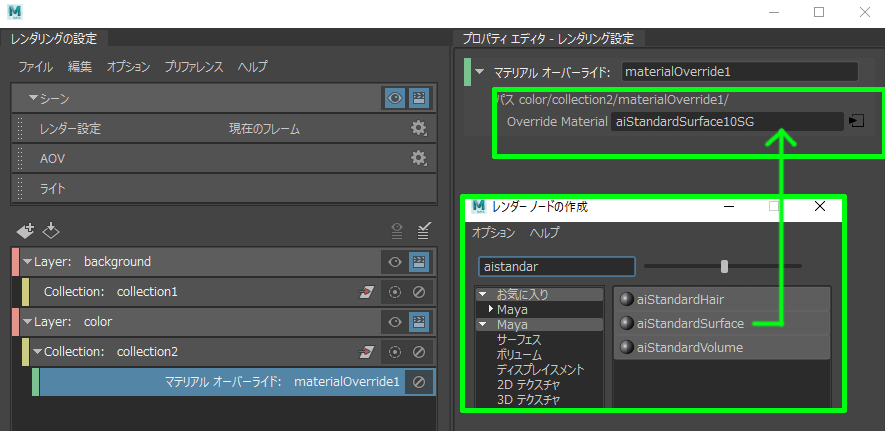
Task: Select ボリューム category
Action: 519,355
